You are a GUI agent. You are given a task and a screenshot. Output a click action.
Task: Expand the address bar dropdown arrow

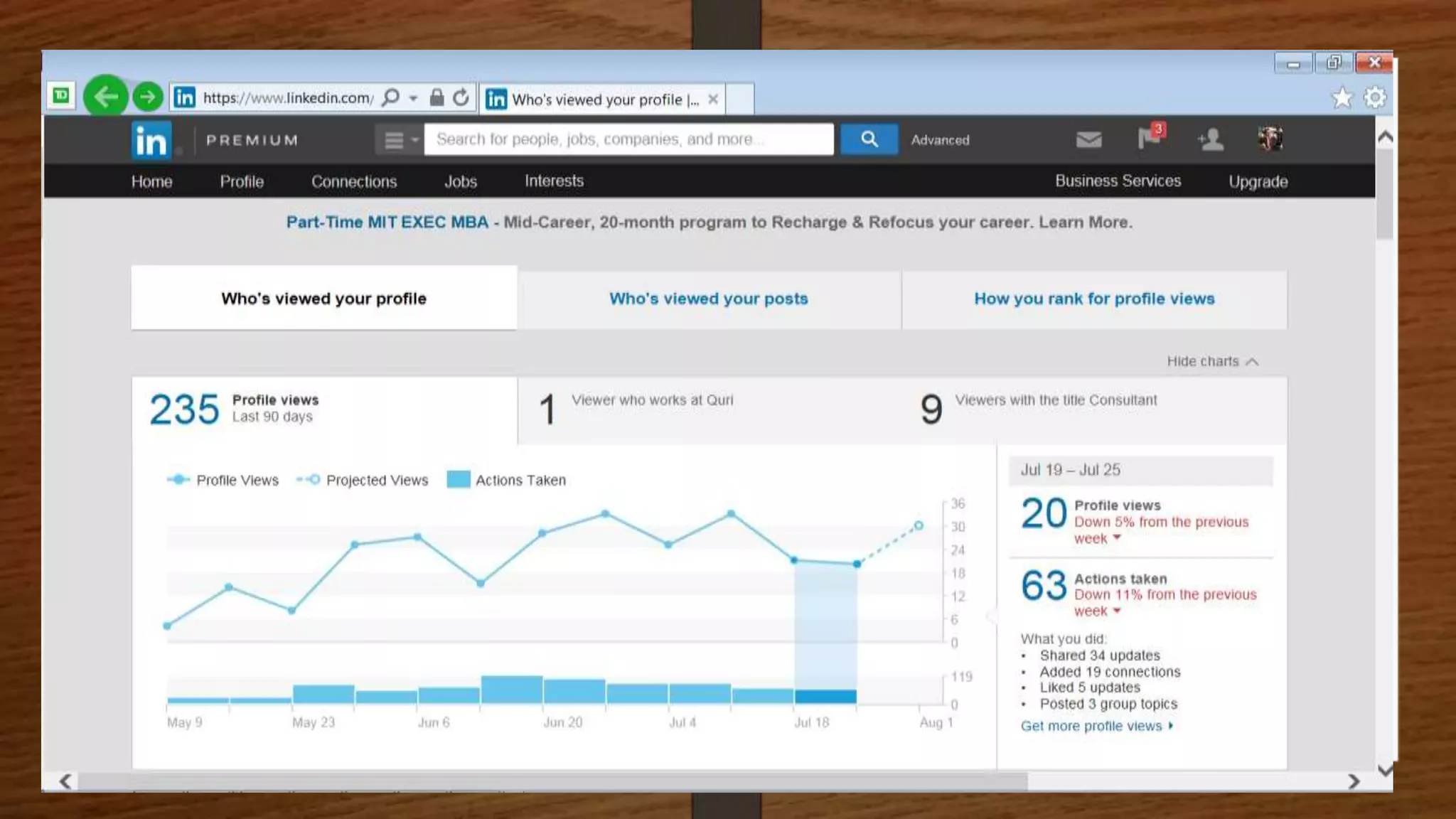(413, 99)
